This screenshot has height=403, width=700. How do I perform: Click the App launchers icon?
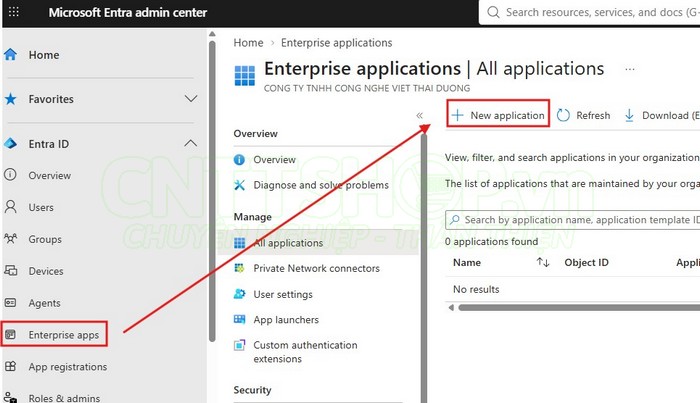(x=239, y=319)
